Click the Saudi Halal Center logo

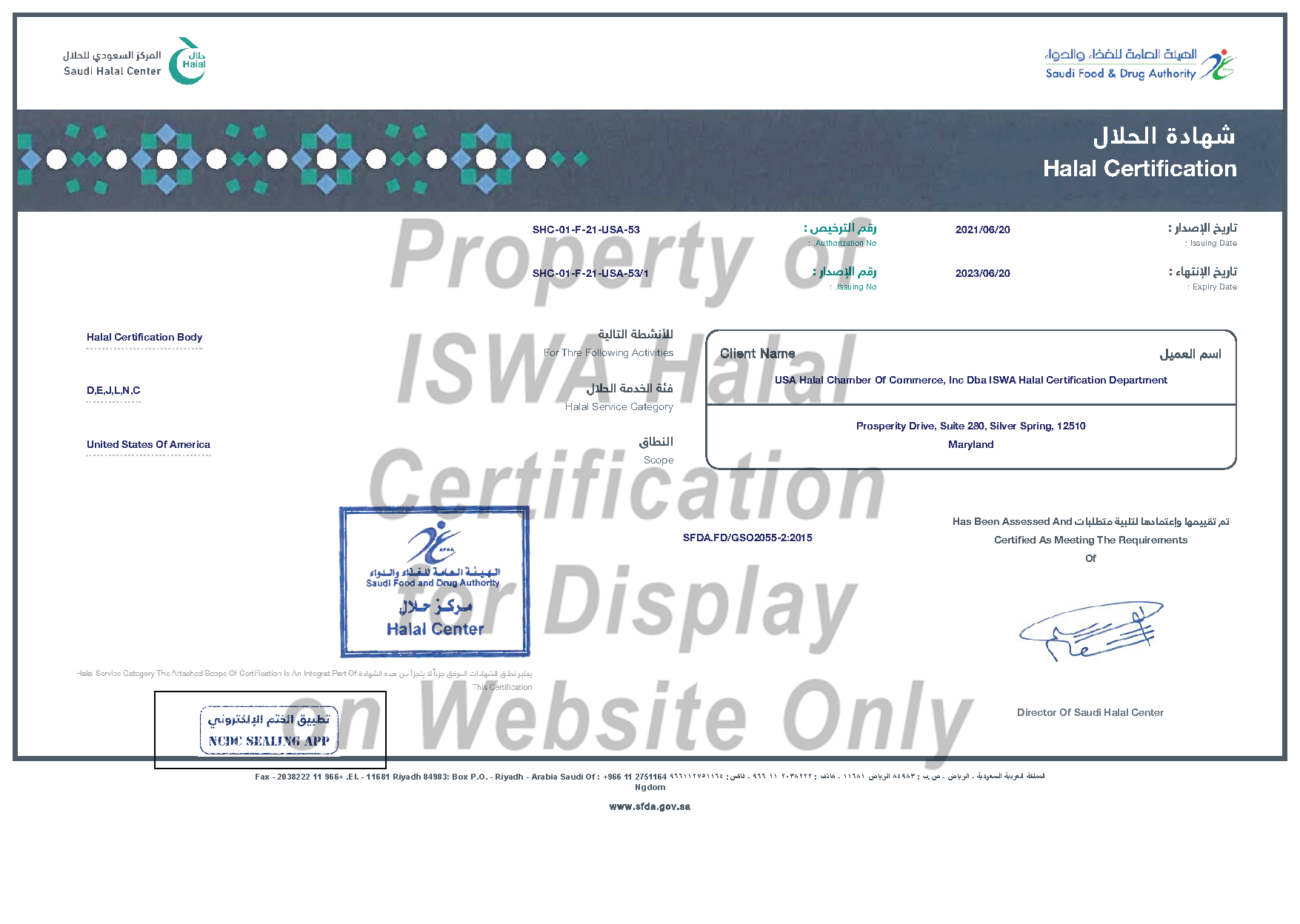[x=134, y=61]
